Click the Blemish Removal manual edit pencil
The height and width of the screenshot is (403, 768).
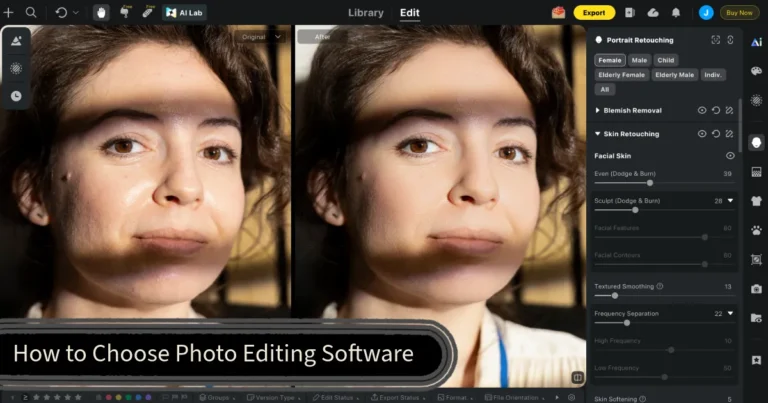729,111
